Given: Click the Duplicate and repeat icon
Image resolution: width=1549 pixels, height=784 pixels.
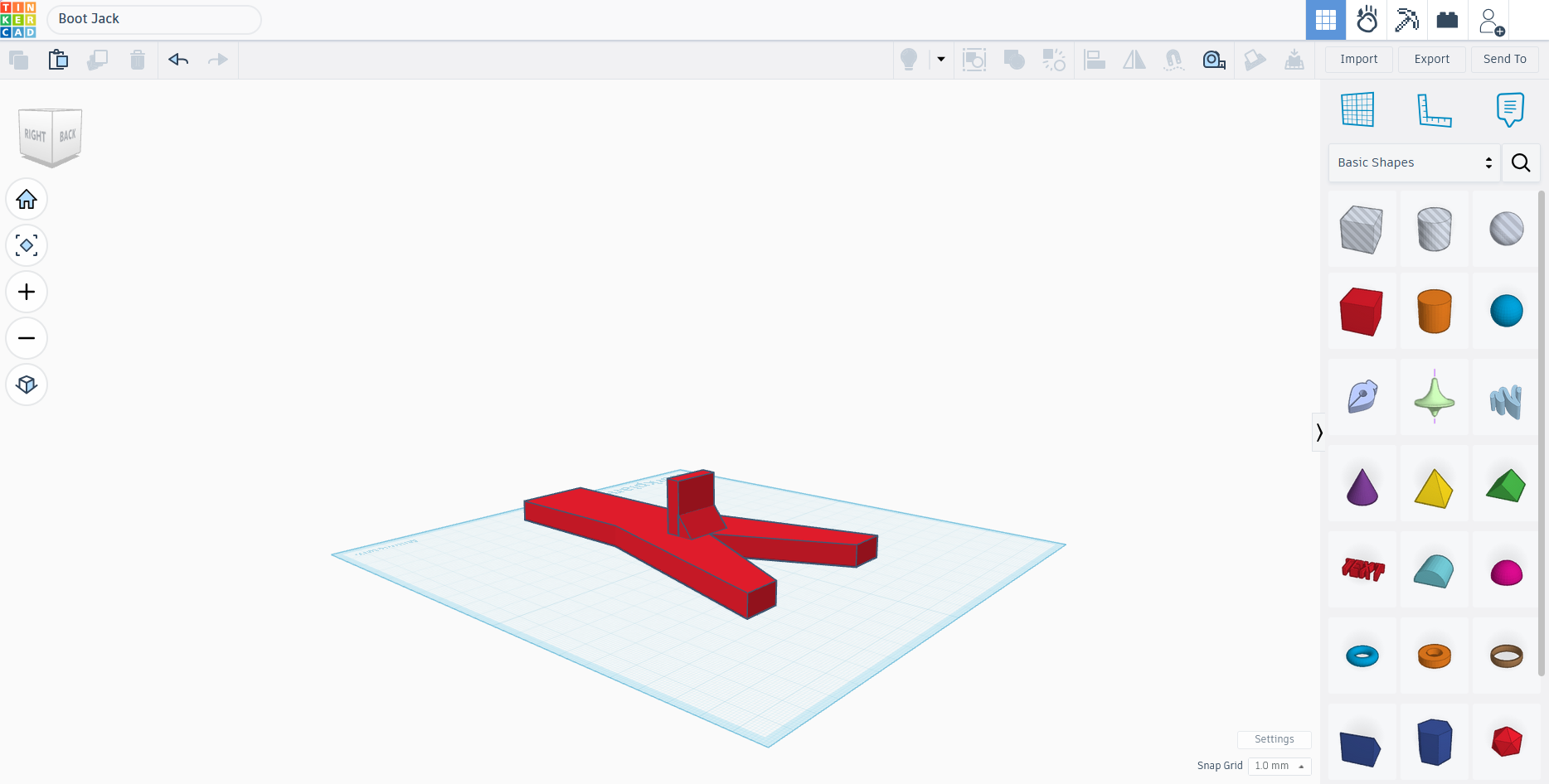Looking at the screenshot, I should click(98, 60).
